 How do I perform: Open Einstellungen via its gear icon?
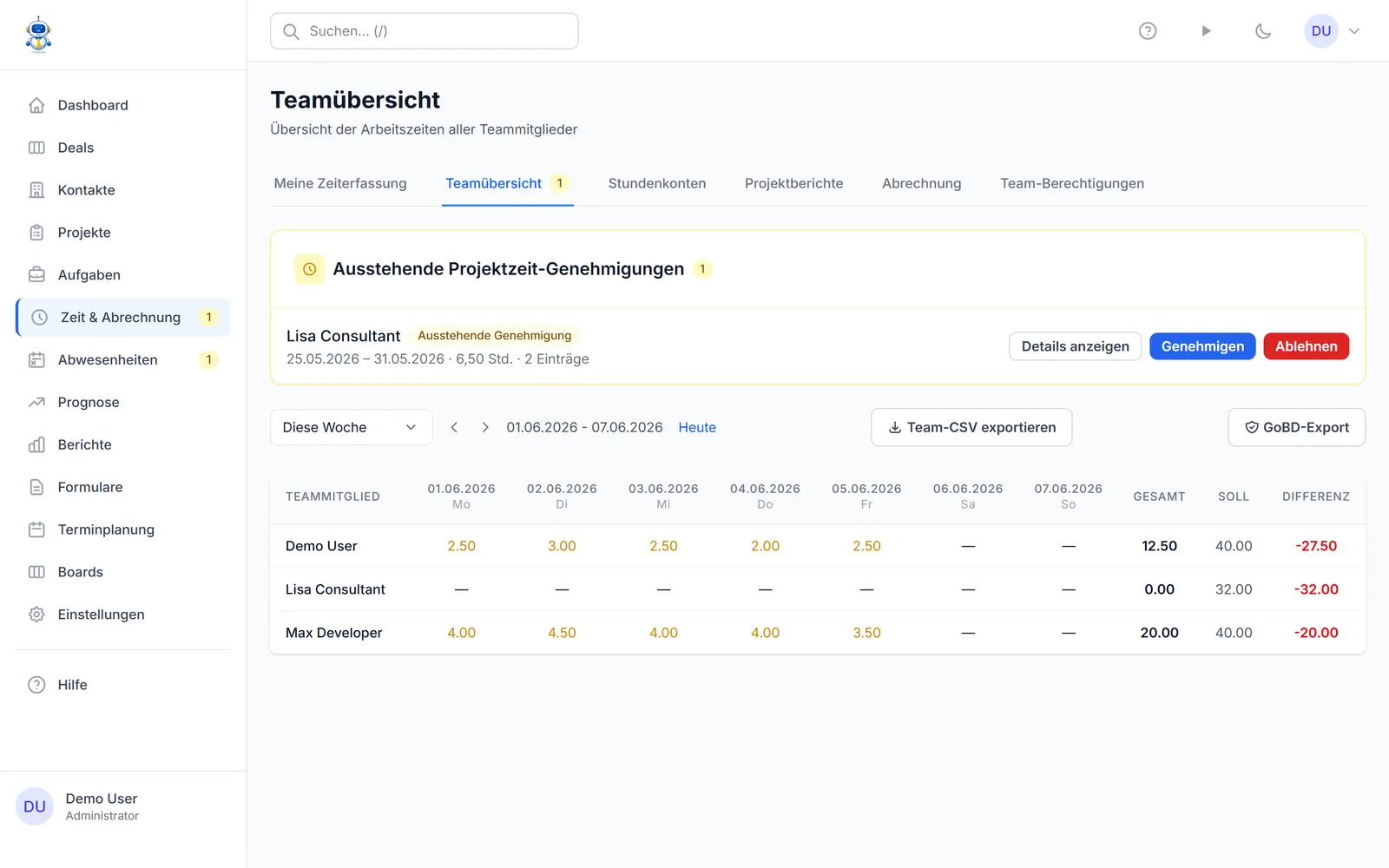(x=36, y=615)
